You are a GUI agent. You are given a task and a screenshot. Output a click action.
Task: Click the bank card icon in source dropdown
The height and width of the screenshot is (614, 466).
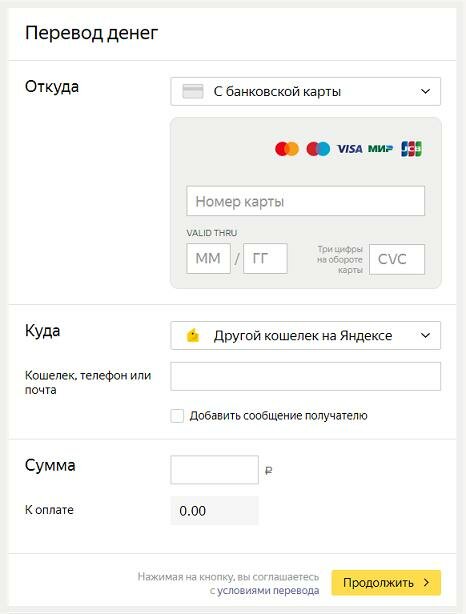point(193,91)
